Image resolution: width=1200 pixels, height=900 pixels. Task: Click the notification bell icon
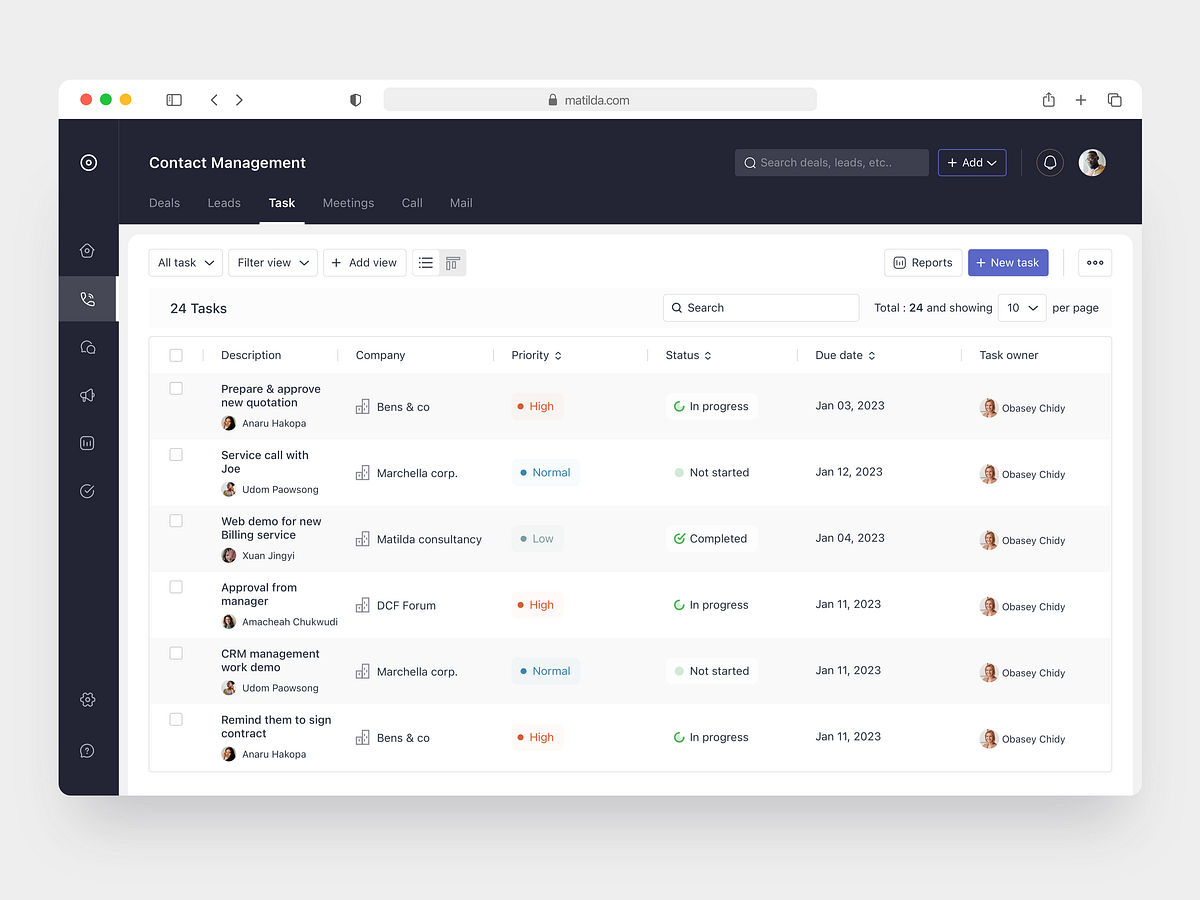[x=1049, y=162]
